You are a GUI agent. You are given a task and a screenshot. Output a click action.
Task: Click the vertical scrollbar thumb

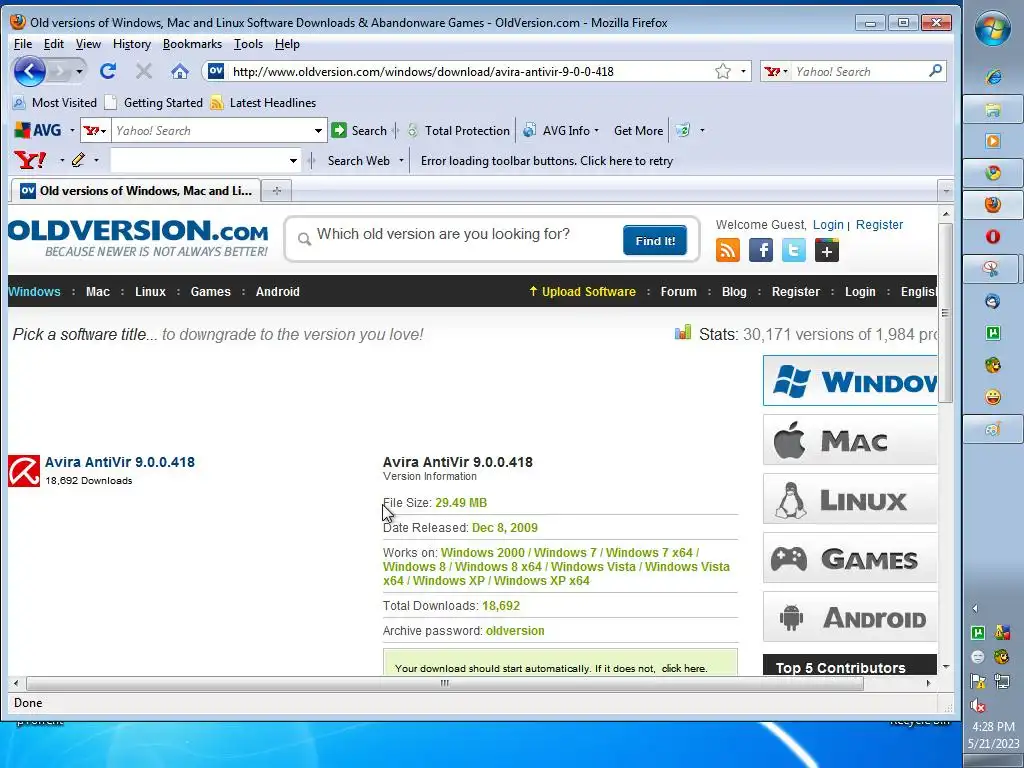tap(945, 313)
